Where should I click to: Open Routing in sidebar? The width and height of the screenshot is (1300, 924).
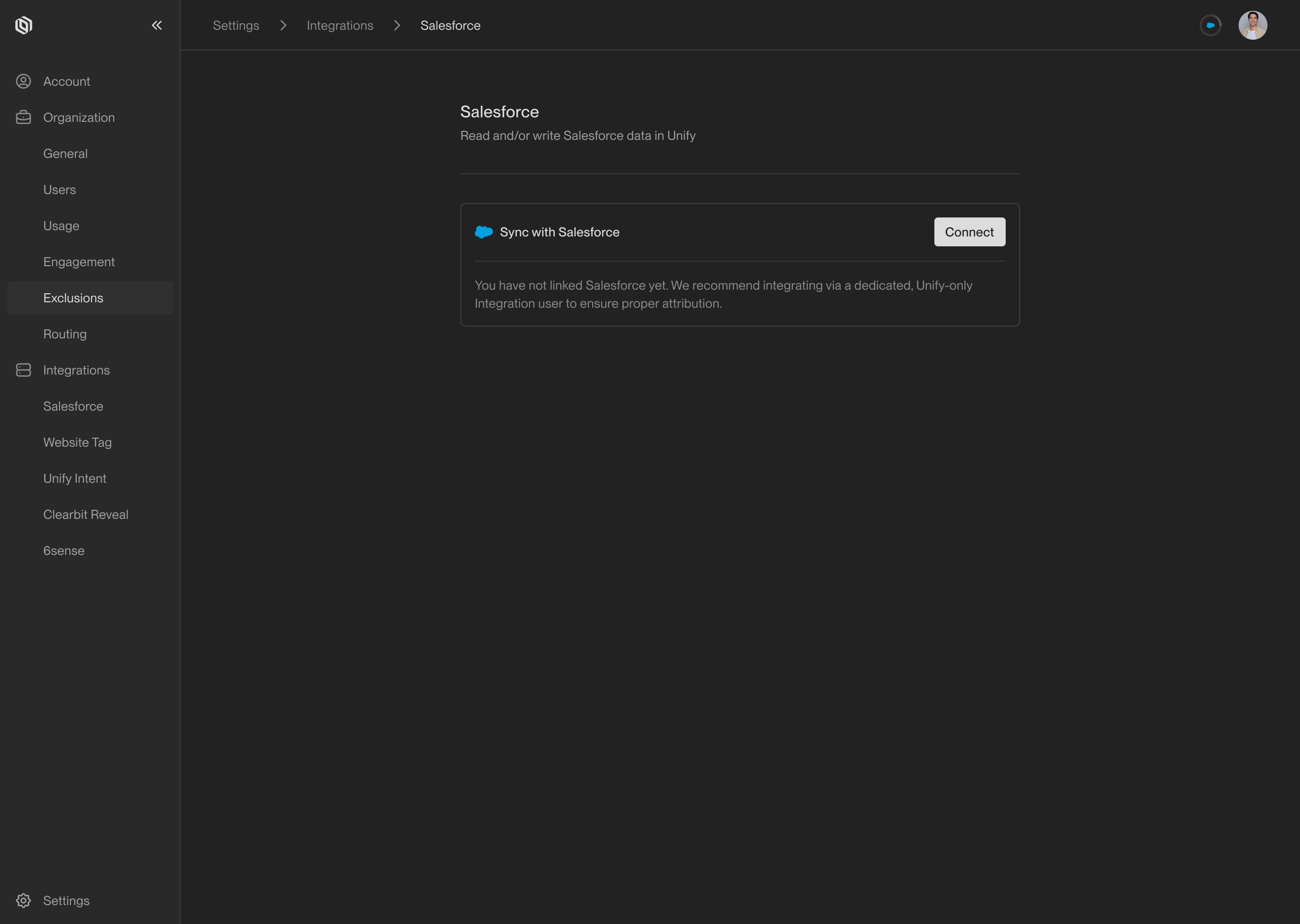point(65,334)
